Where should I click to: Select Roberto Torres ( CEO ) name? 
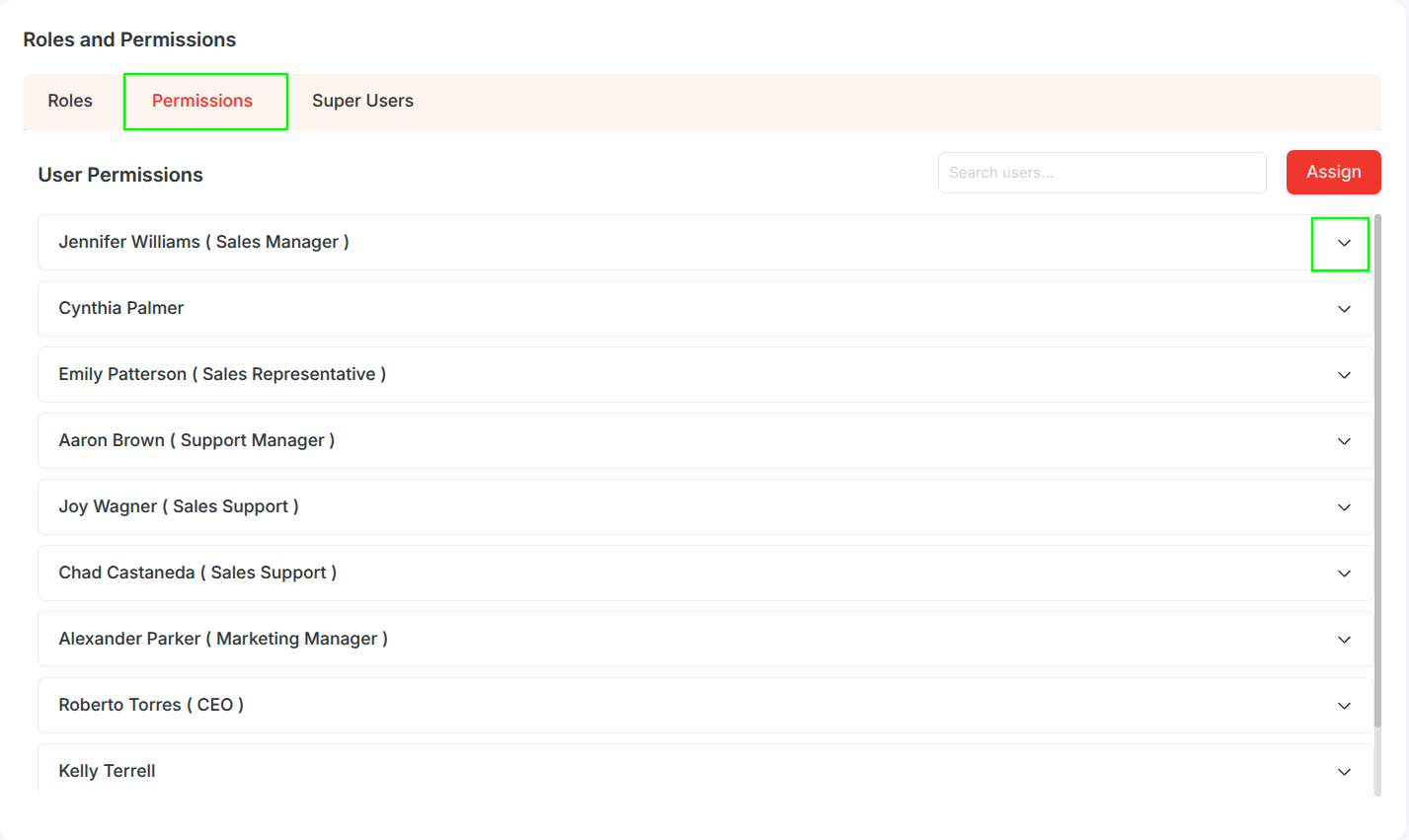(x=151, y=705)
